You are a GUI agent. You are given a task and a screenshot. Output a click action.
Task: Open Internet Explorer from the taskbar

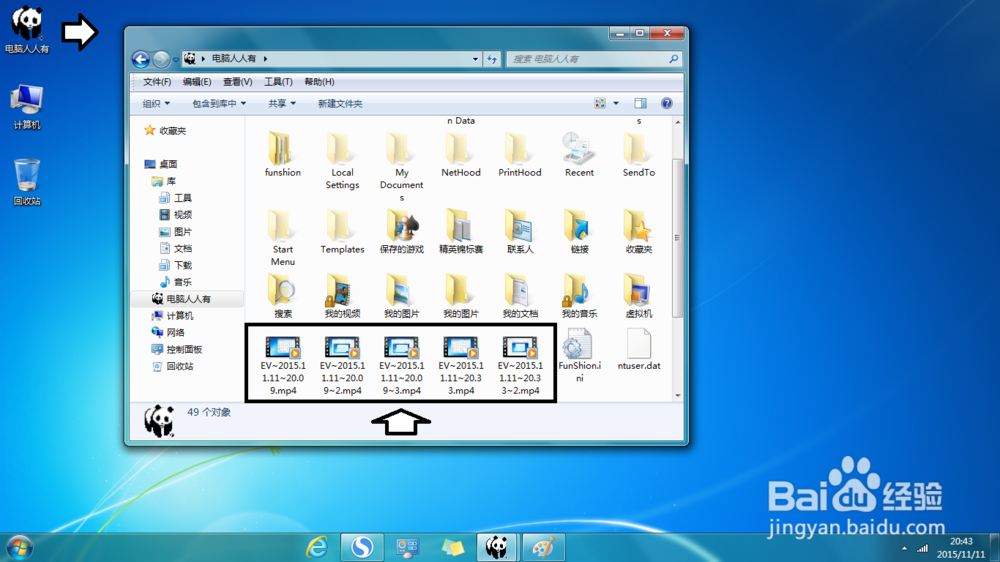coord(317,547)
